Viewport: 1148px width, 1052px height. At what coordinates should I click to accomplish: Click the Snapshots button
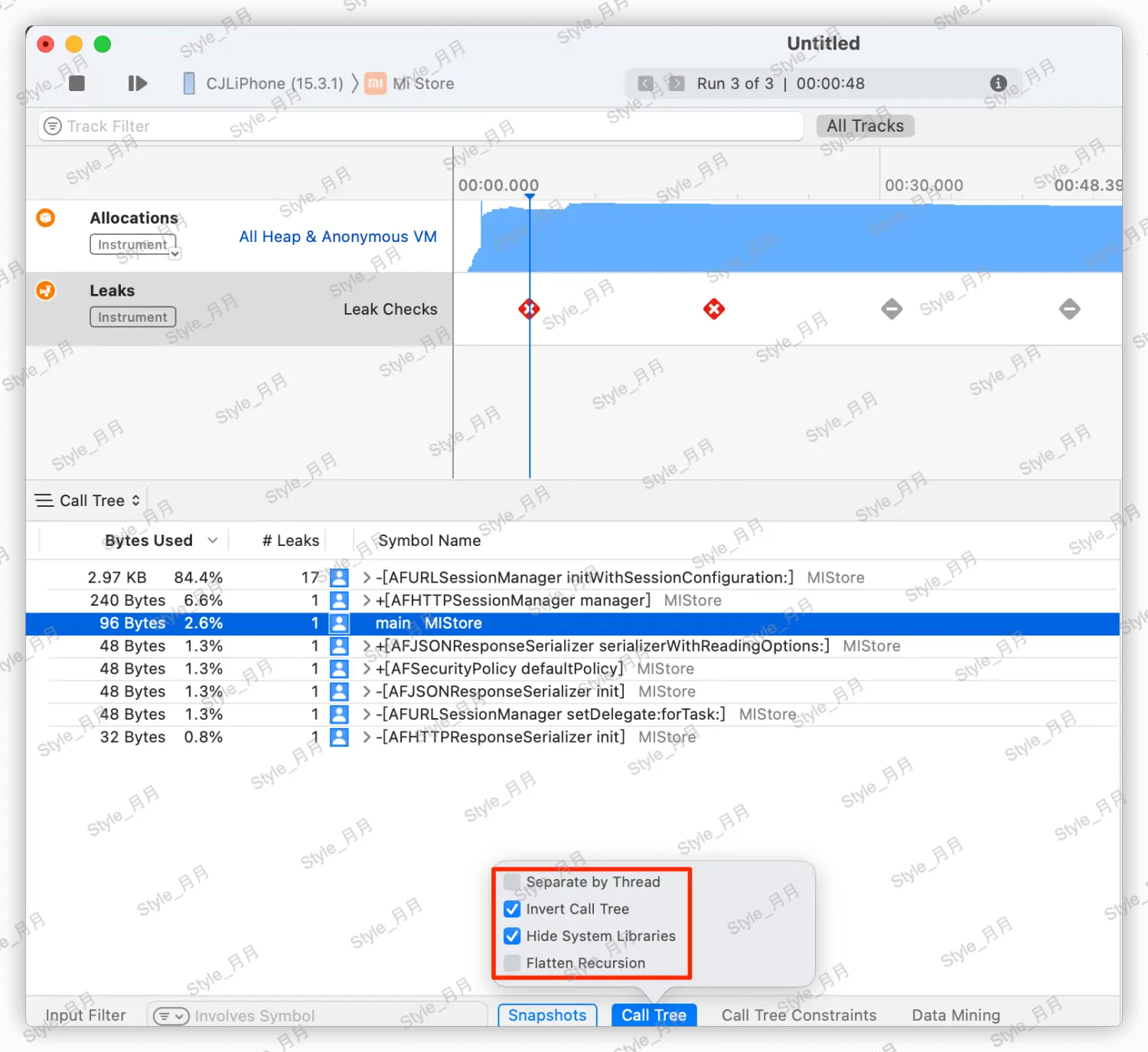tap(547, 1015)
